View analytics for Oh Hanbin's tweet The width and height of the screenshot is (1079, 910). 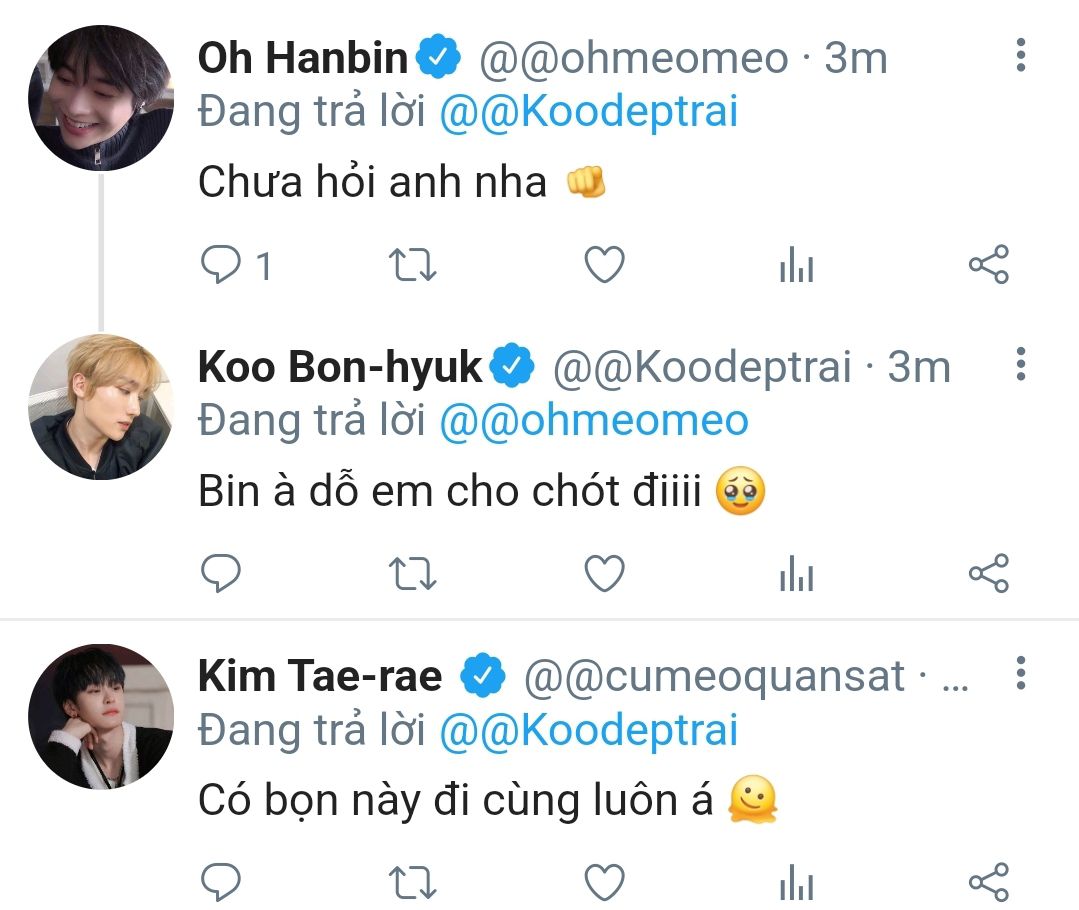pyautogui.click(x=796, y=265)
